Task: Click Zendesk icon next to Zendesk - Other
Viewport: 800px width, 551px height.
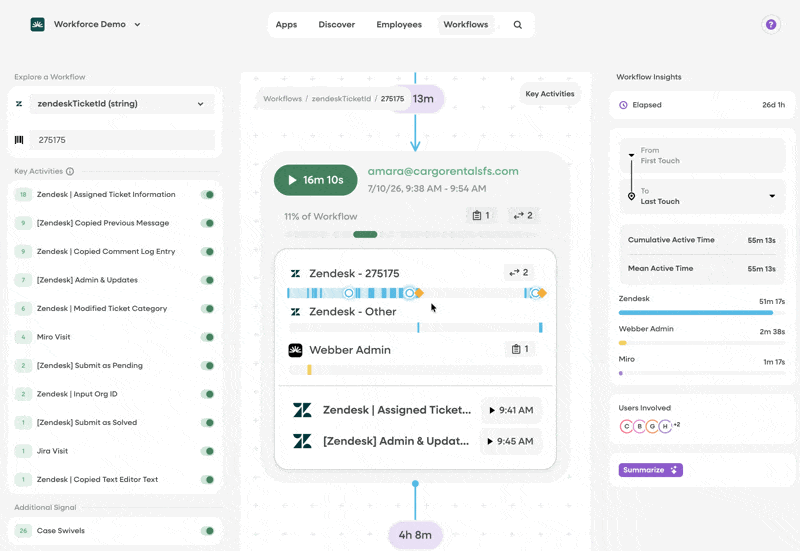Action: click(x=295, y=311)
